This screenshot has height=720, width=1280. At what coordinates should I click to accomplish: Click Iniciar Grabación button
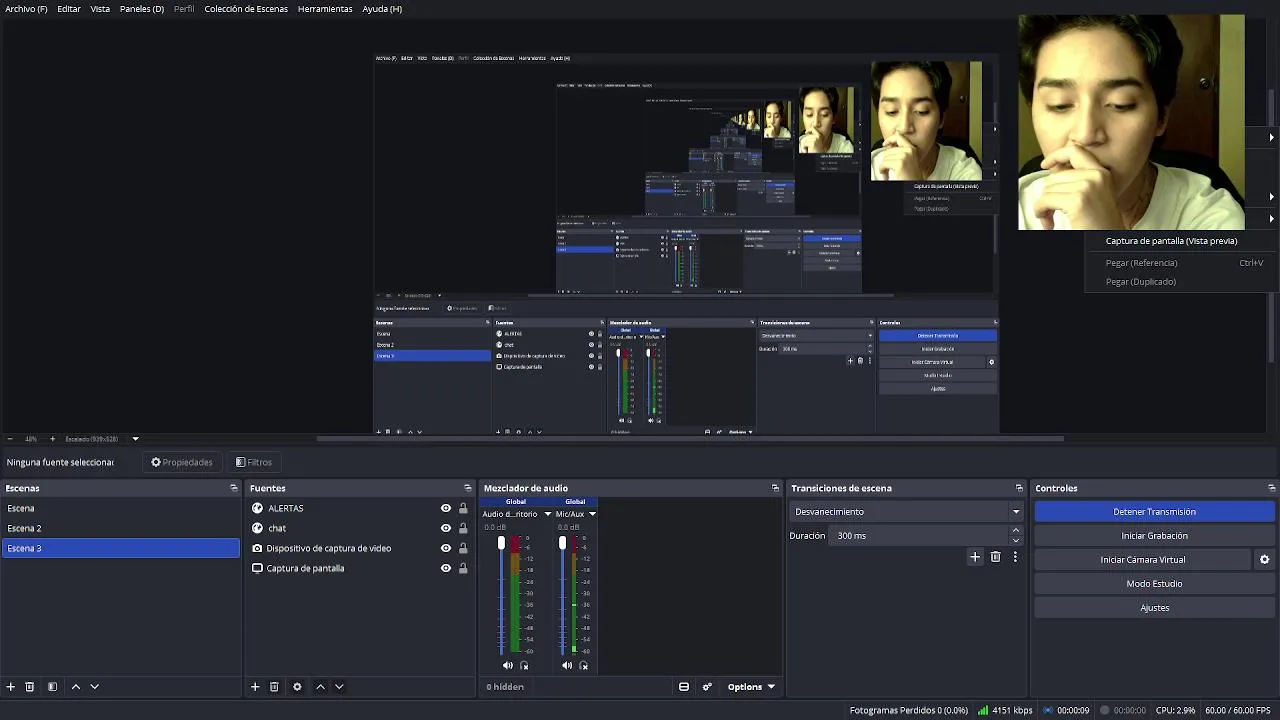(1154, 536)
